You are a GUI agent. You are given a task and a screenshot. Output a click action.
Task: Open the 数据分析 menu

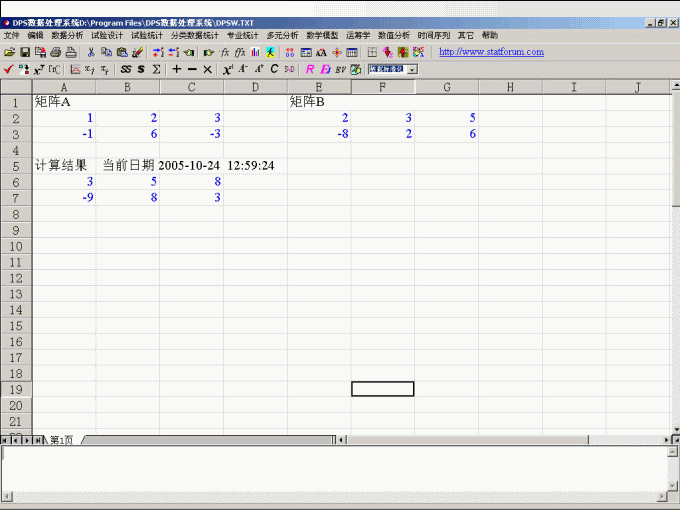point(67,35)
